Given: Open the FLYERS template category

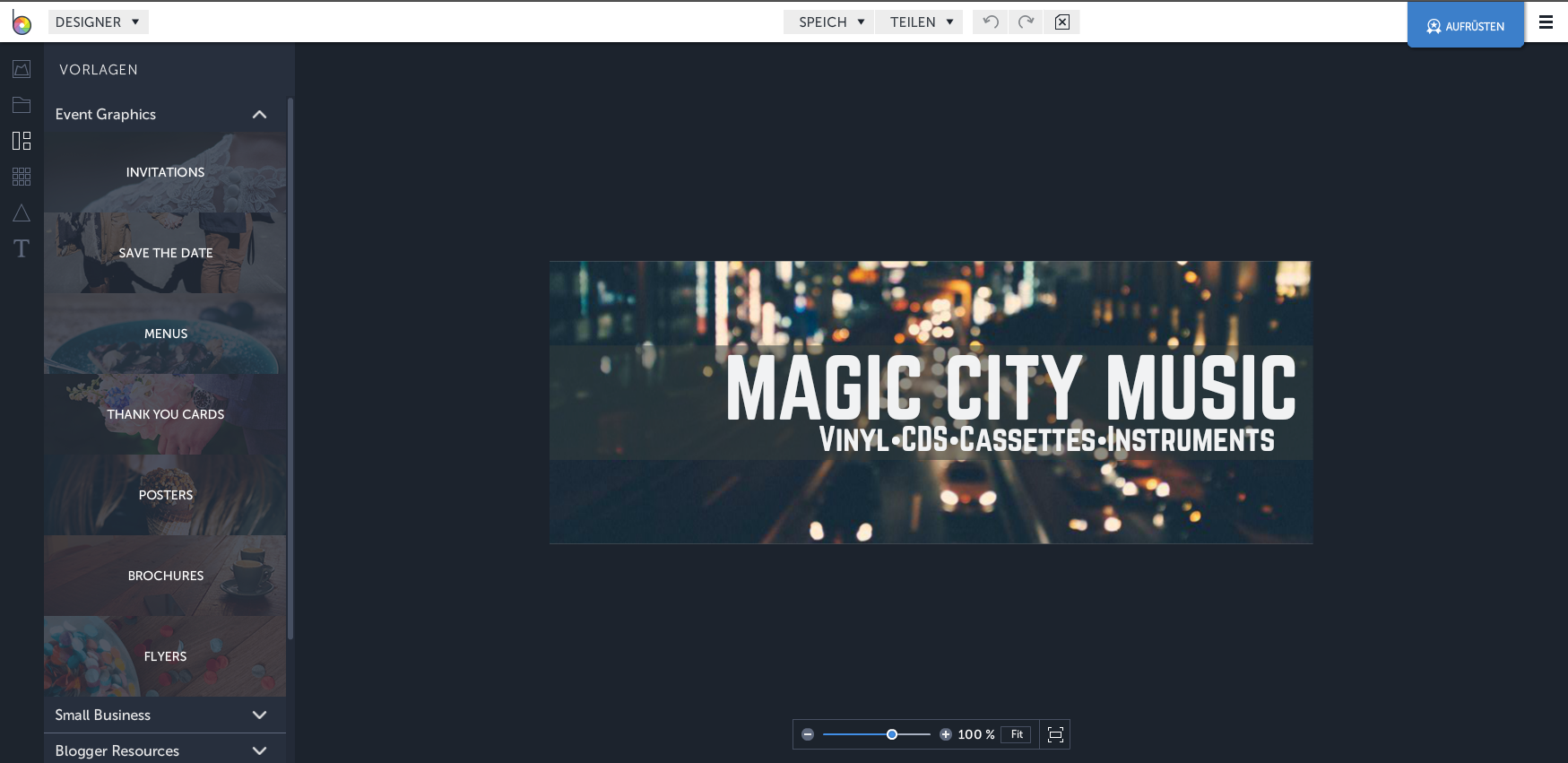Looking at the screenshot, I should tap(165, 656).
